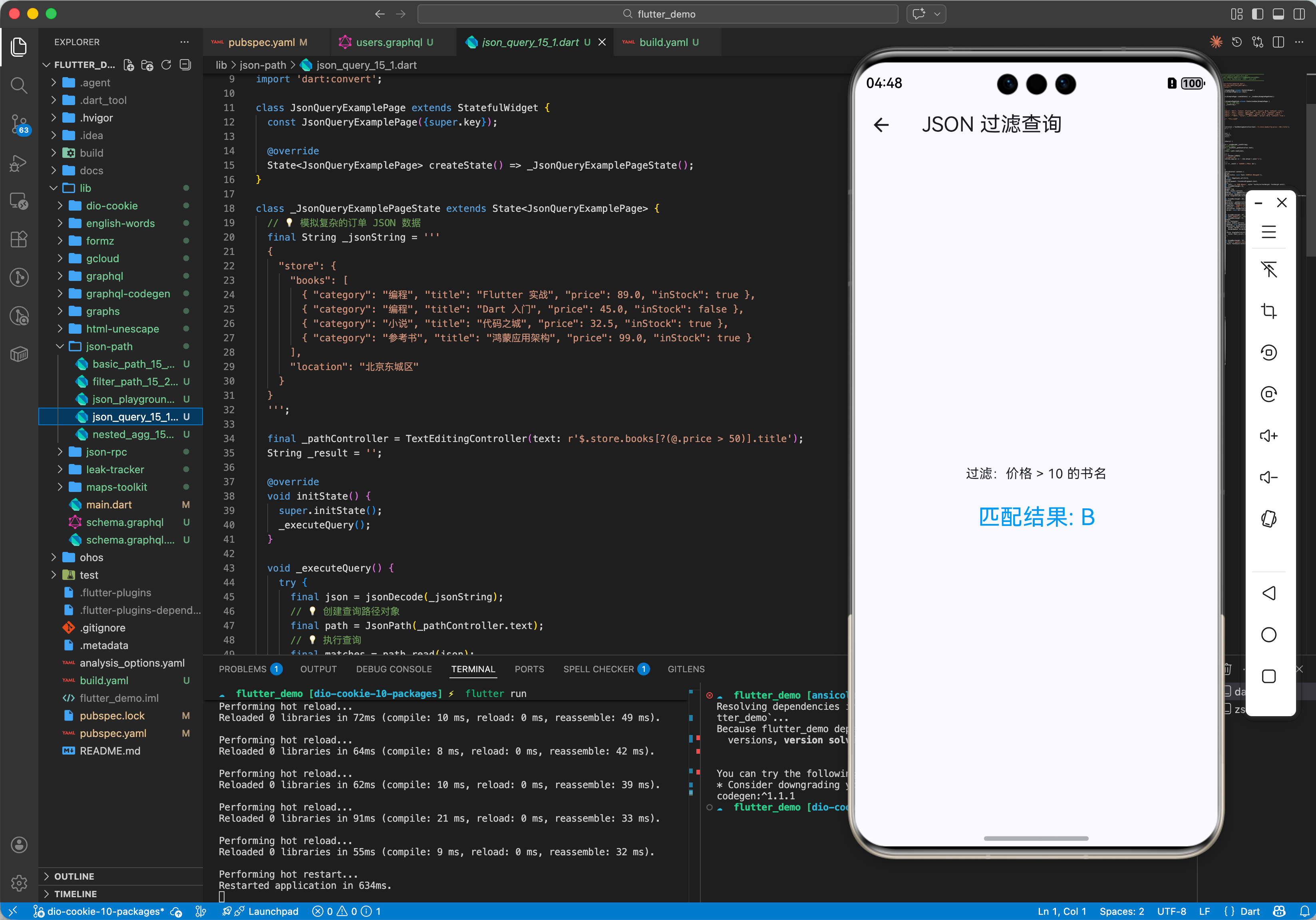
Task: Click the emulator screenshot crop icon
Action: (1268, 311)
